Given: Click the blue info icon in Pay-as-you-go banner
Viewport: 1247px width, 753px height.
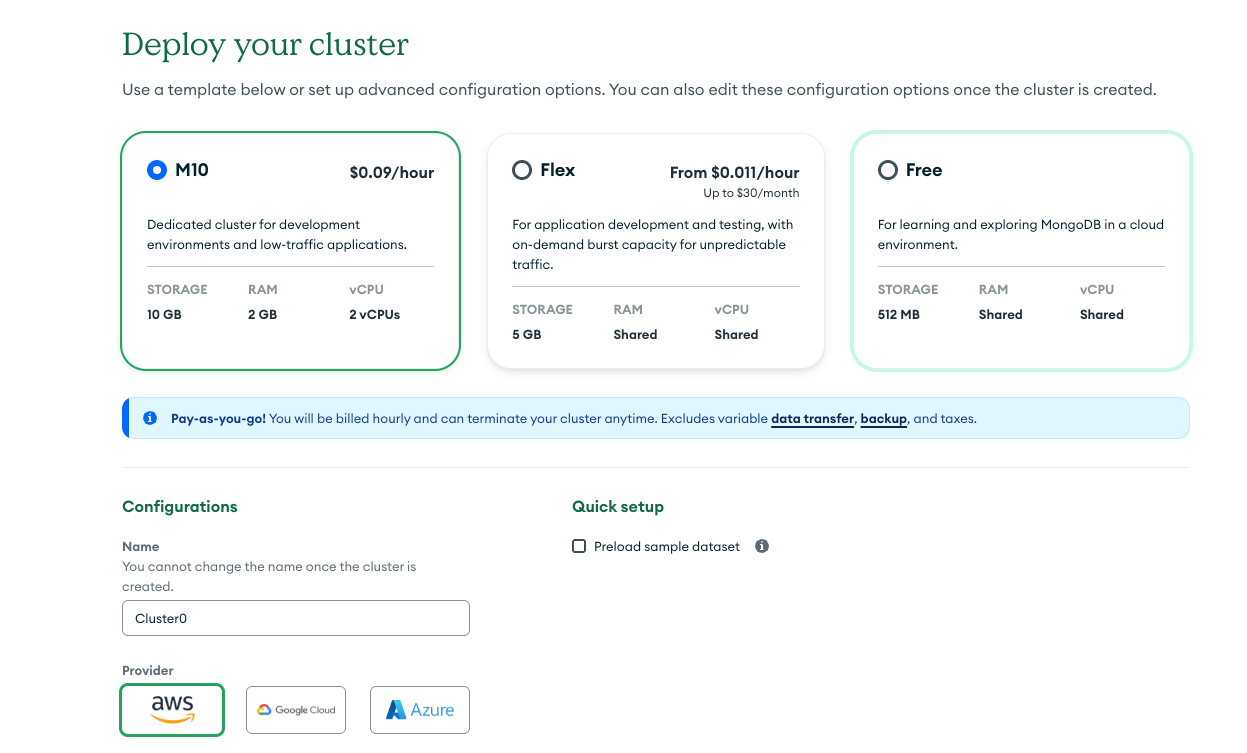Looking at the screenshot, I should click(x=150, y=418).
